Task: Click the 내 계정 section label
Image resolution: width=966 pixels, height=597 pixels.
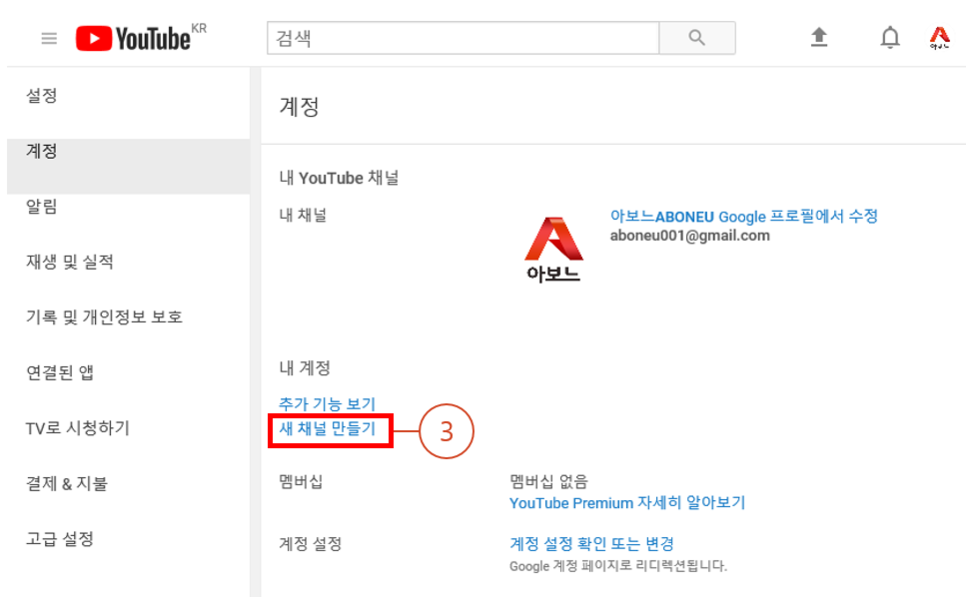Action: tap(305, 368)
